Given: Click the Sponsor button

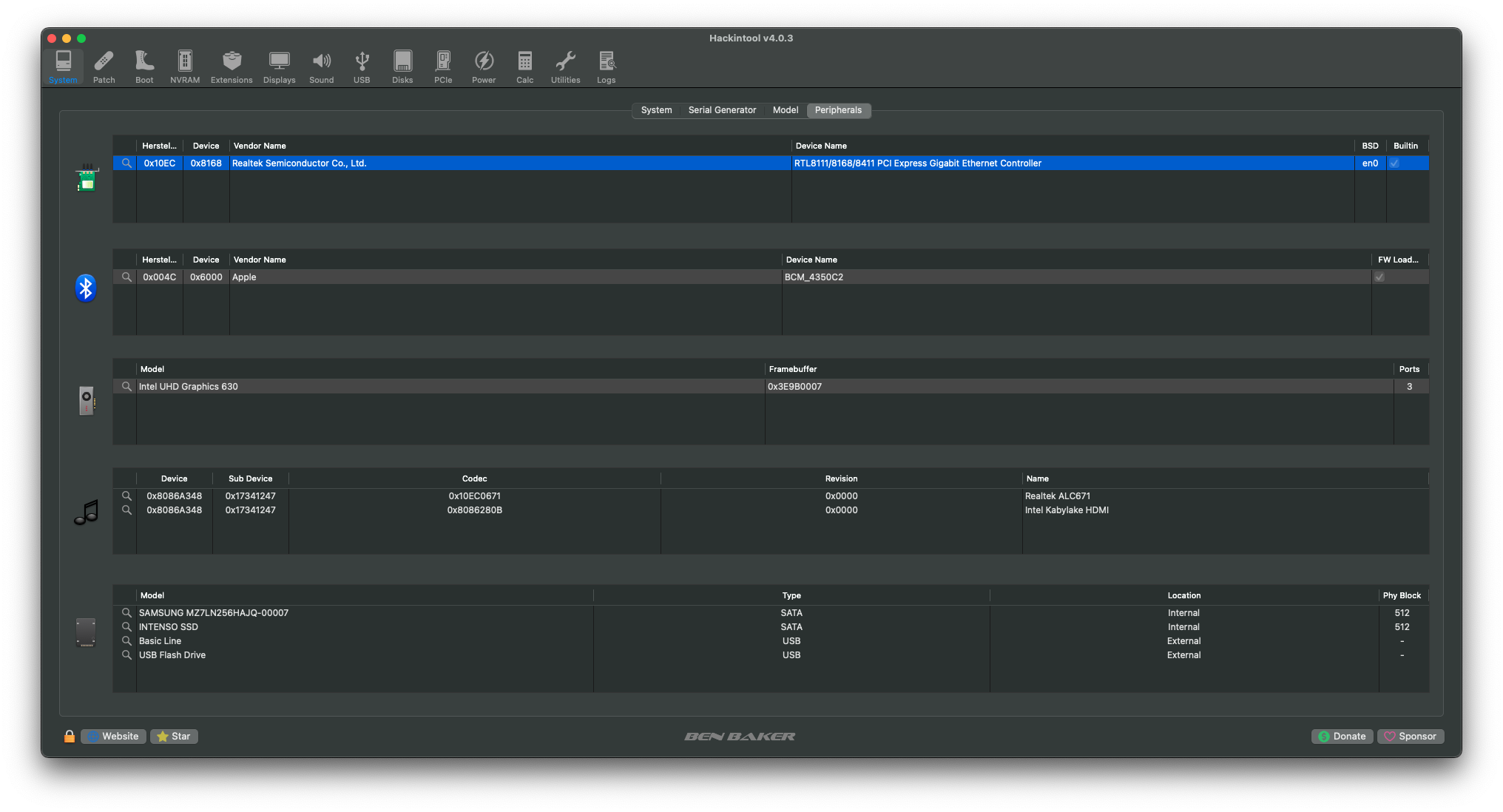Looking at the screenshot, I should 1410,737.
